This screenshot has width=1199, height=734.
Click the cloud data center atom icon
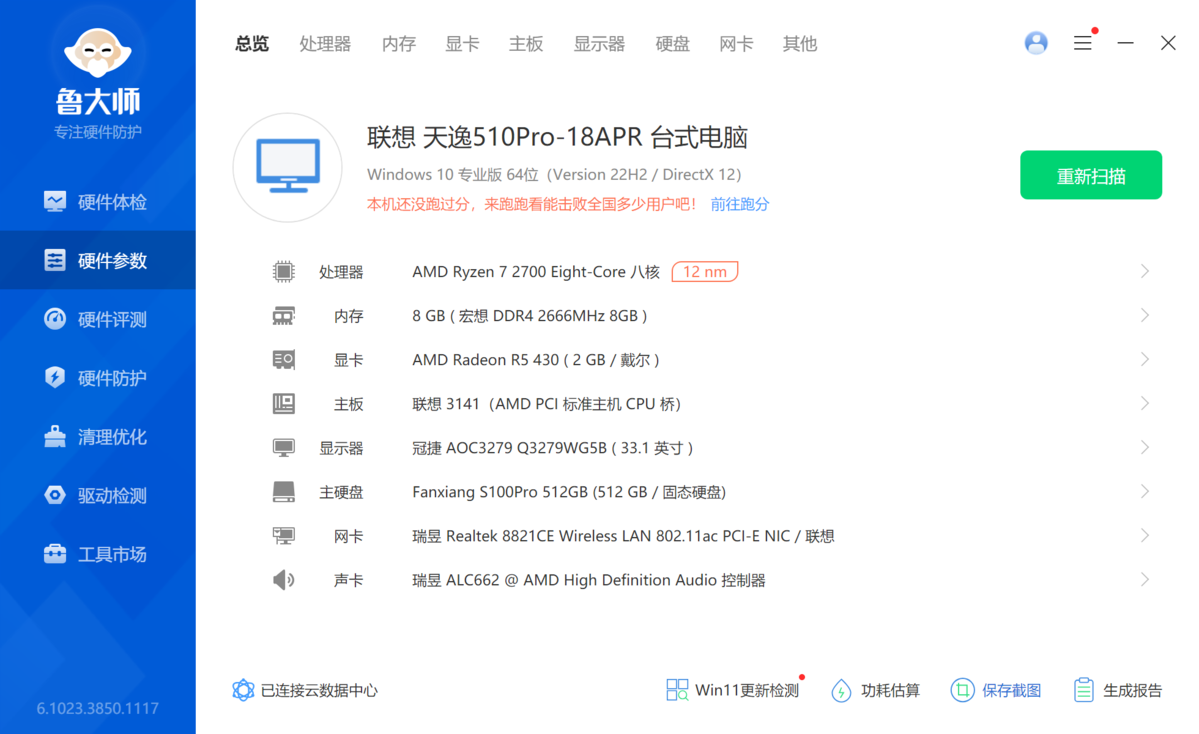click(243, 690)
